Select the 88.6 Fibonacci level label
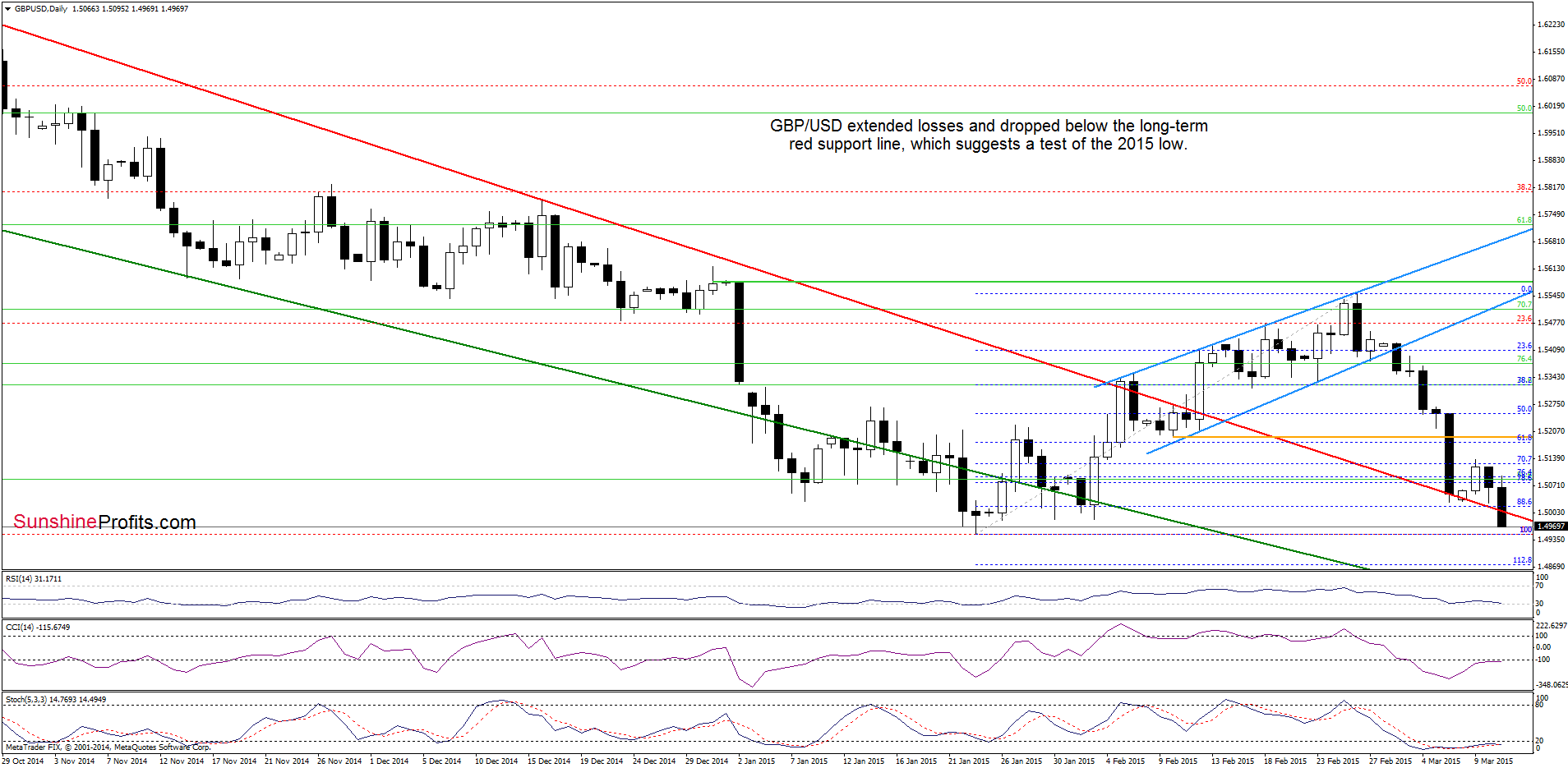Viewport: 1568px width, 768px height. [1524, 502]
